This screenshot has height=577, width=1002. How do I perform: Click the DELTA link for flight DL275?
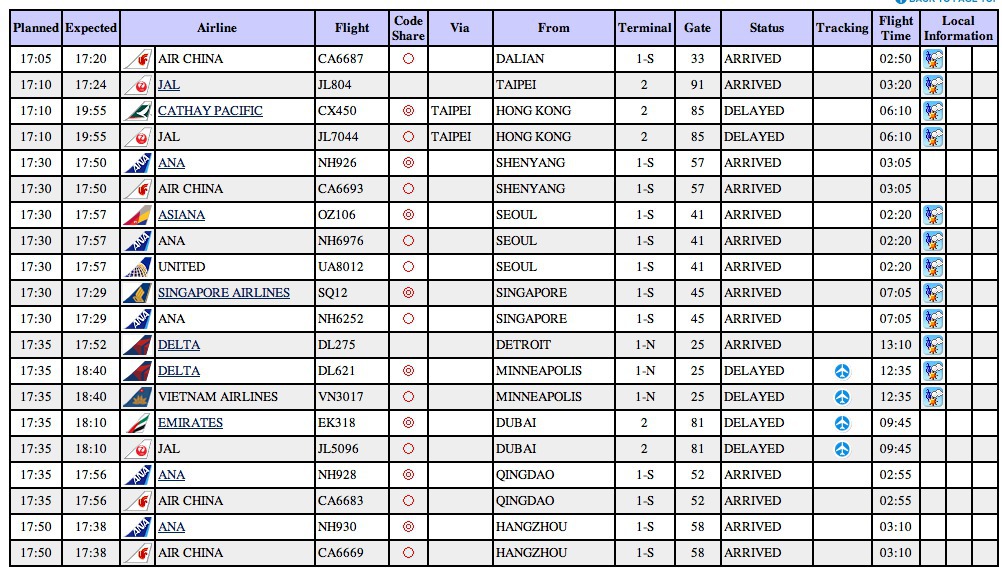pyautogui.click(x=179, y=345)
